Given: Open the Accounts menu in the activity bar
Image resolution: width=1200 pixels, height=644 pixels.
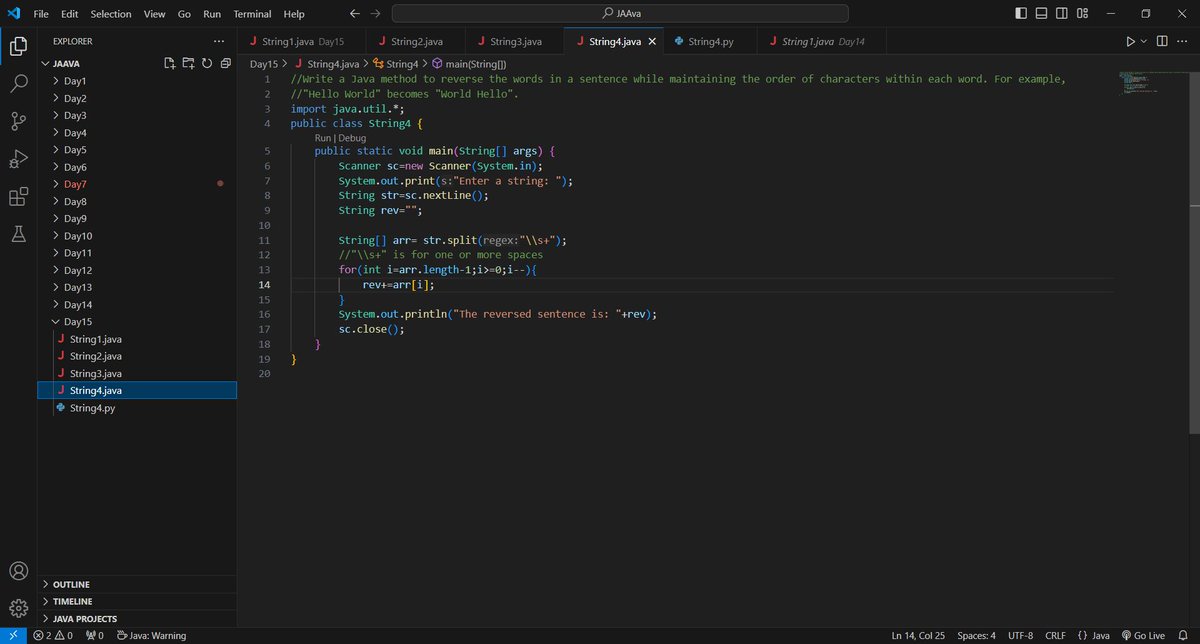Looking at the screenshot, I should 18,572.
